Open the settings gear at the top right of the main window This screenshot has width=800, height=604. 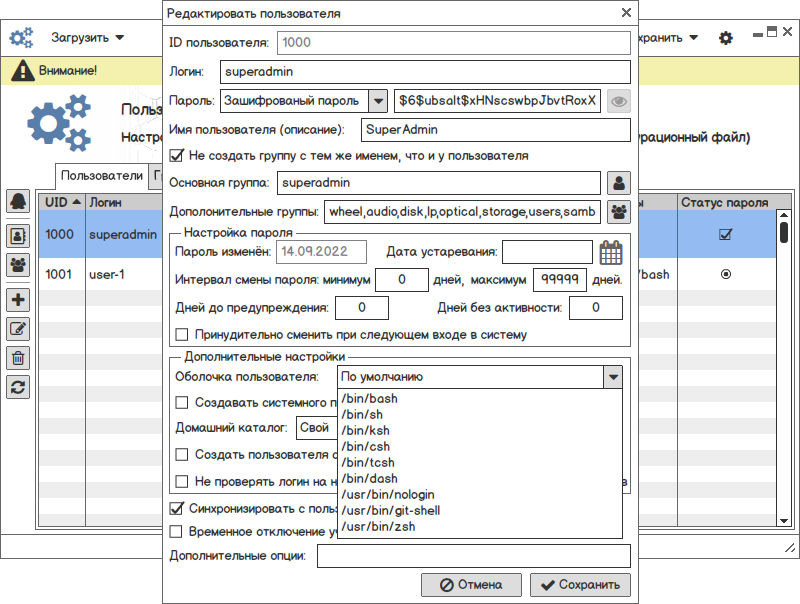[x=726, y=38]
